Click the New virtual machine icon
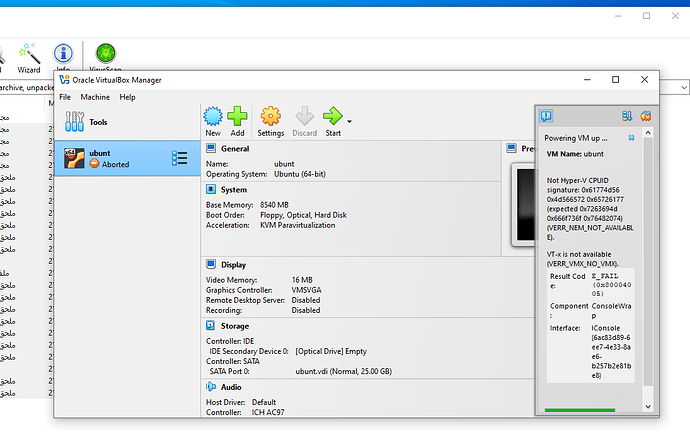The height and width of the screenshot is (438, 690). 213,118
